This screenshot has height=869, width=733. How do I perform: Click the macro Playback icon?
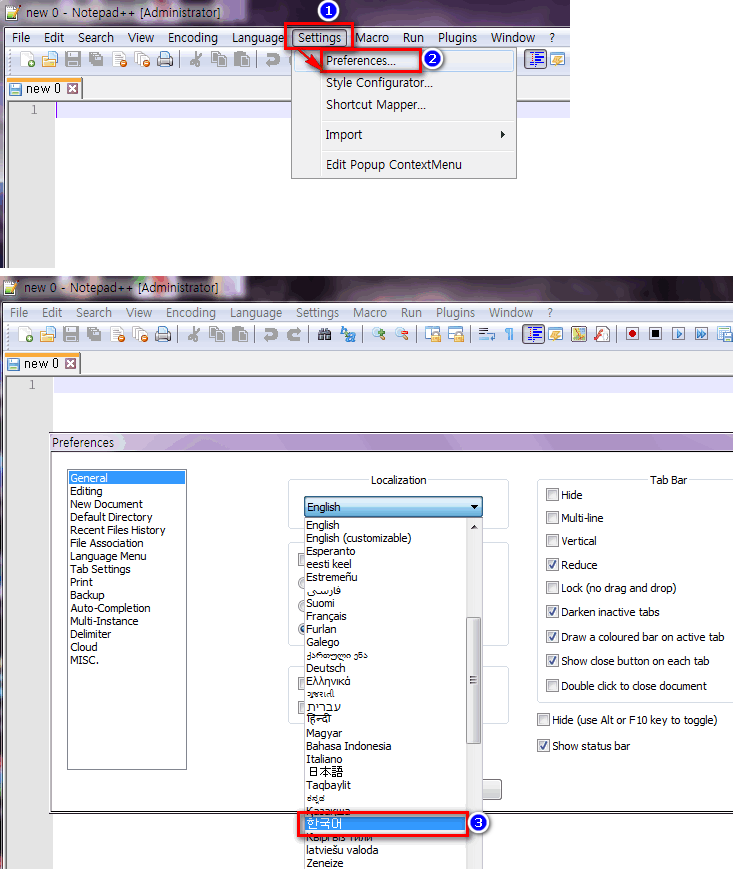click(x=678, y=334)
